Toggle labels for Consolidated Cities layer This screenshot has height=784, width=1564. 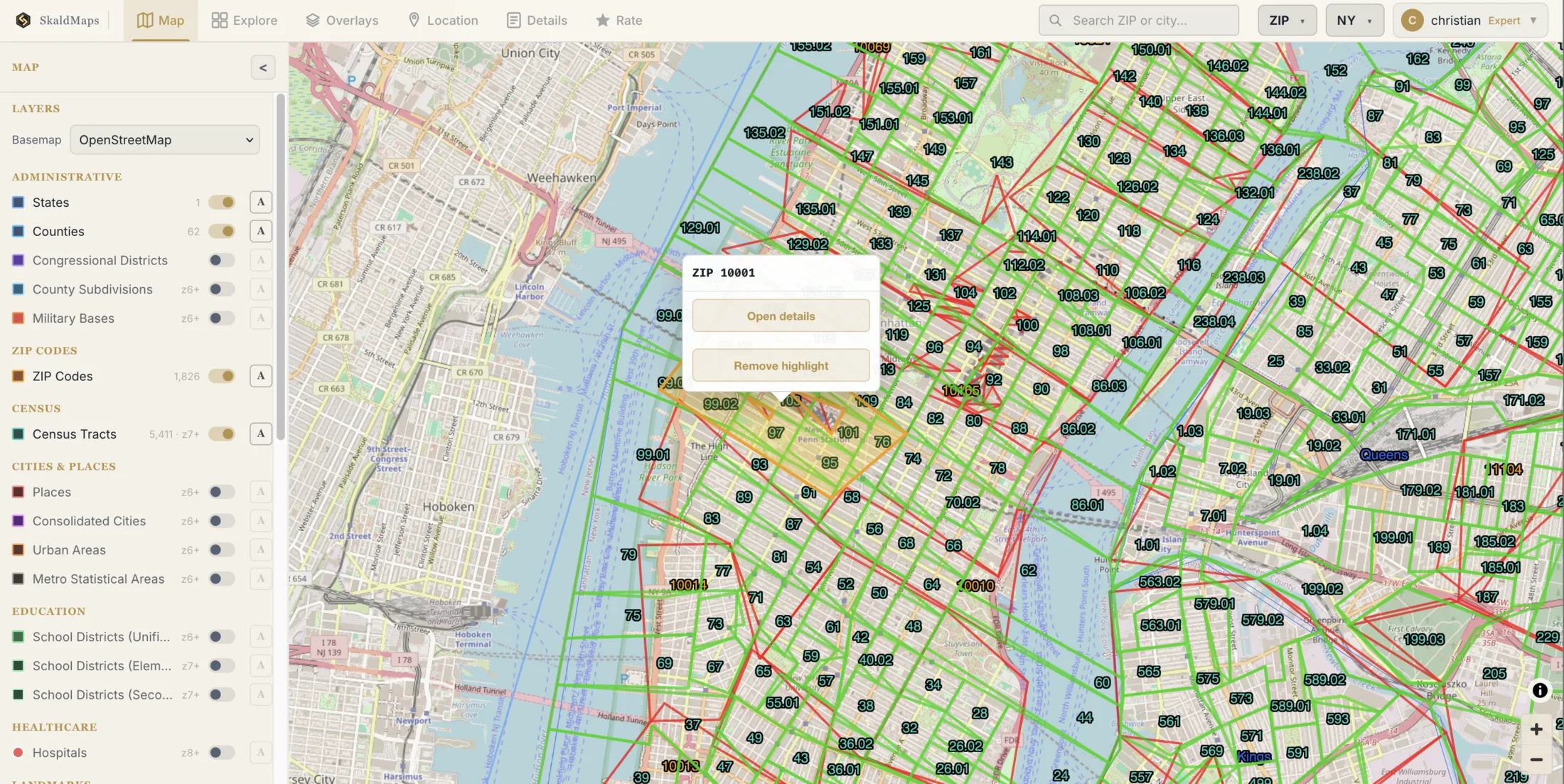point(261,521)
